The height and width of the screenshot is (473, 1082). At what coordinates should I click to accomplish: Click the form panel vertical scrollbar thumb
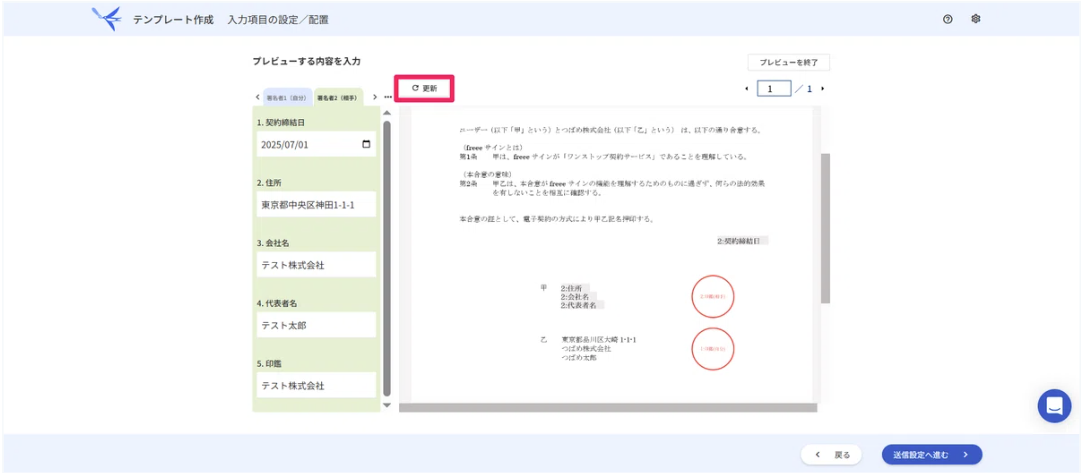(386, 258)
